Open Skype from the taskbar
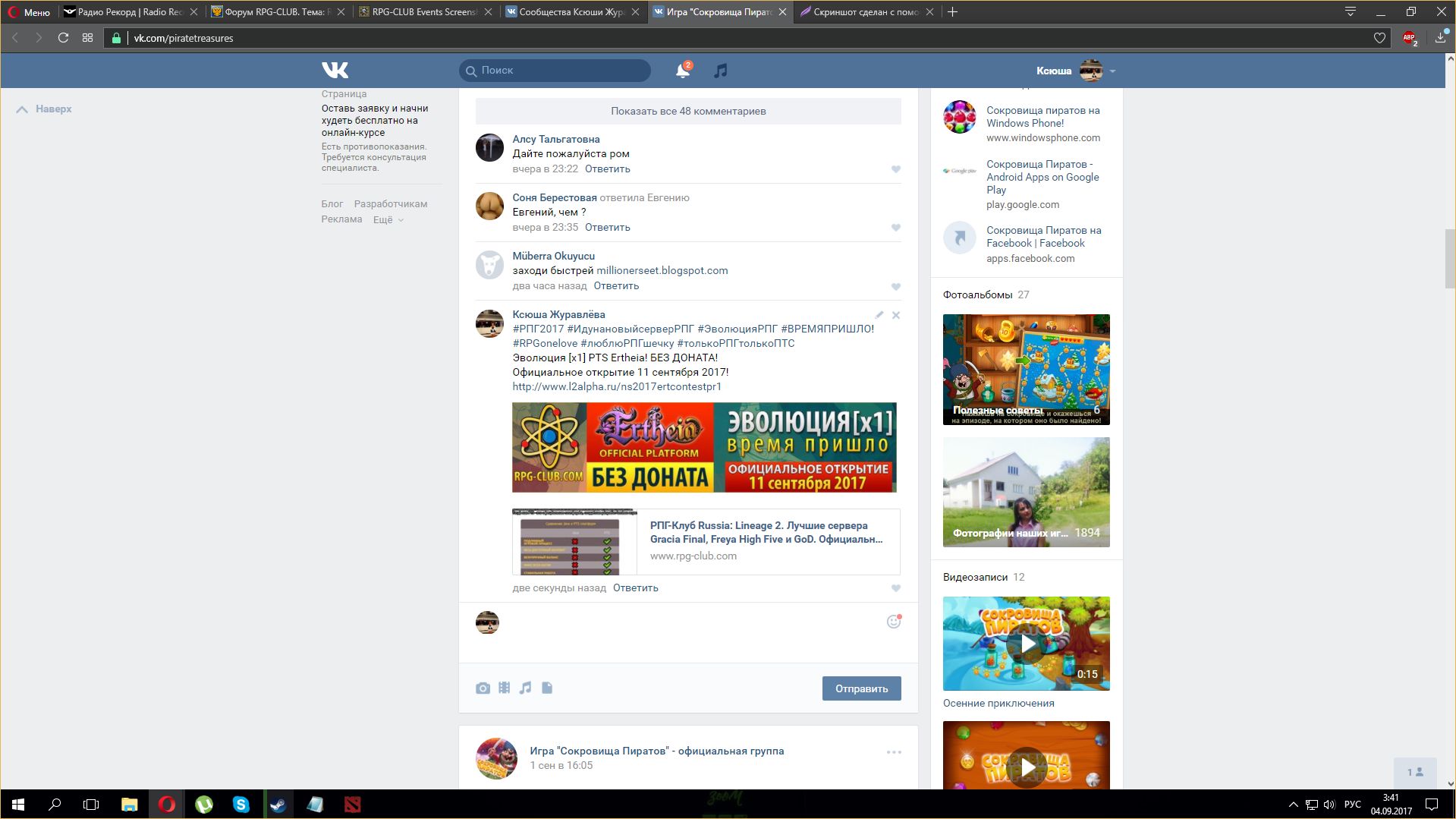The width and height of the screenshot is (1456, 819). (241, 805)
